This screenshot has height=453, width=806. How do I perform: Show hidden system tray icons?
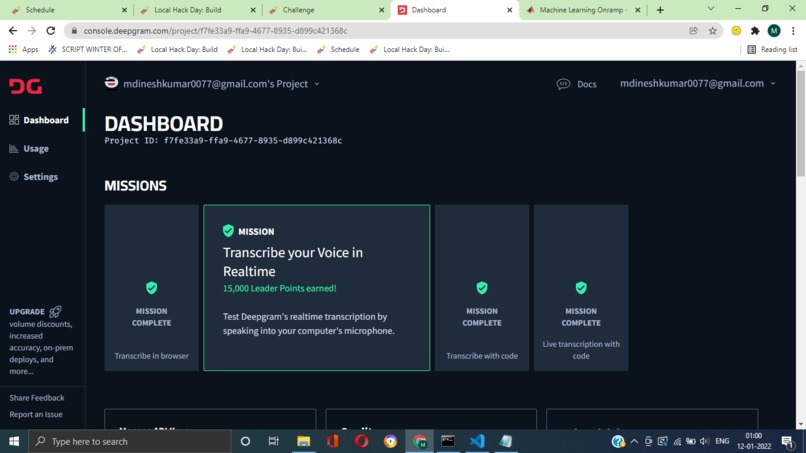point(634,441)
